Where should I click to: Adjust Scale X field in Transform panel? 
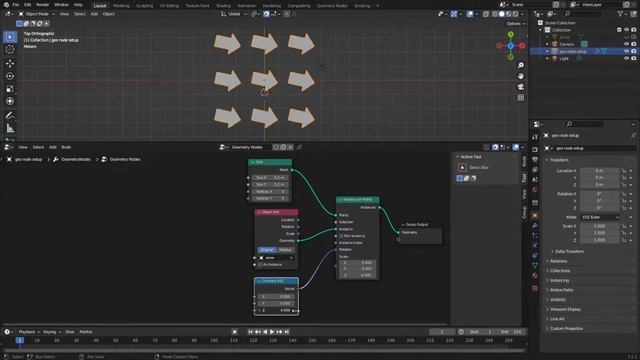coord(599,226)
